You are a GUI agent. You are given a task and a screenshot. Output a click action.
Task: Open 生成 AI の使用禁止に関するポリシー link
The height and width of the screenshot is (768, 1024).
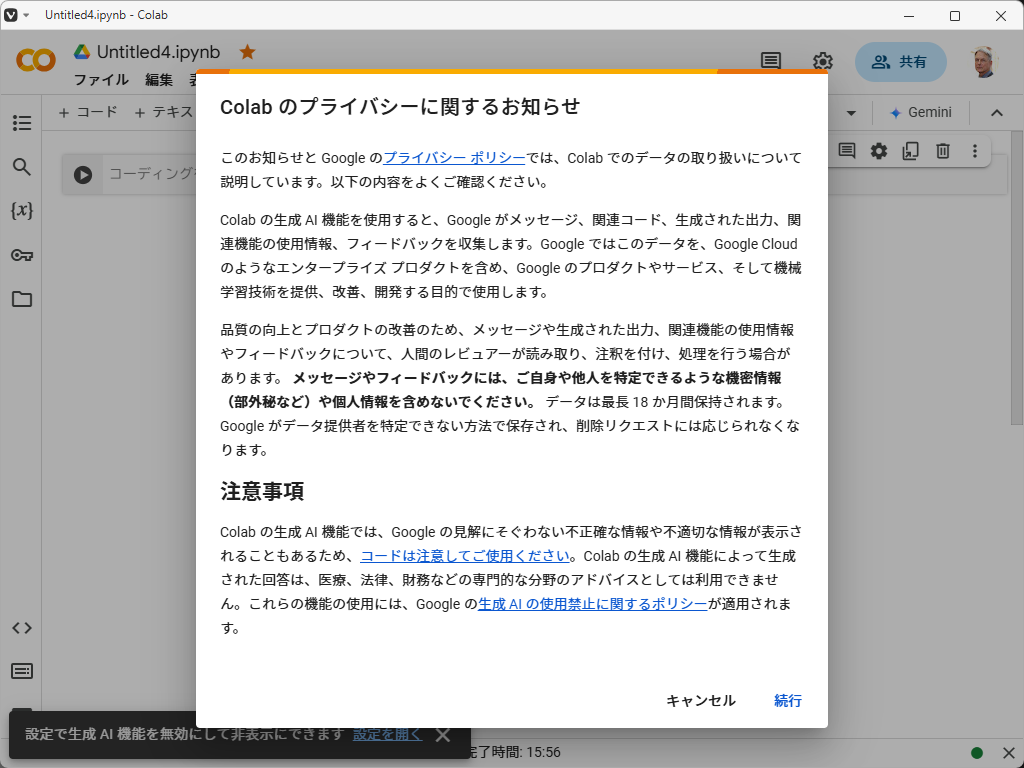pyautogui.click(x=592, y=604)
